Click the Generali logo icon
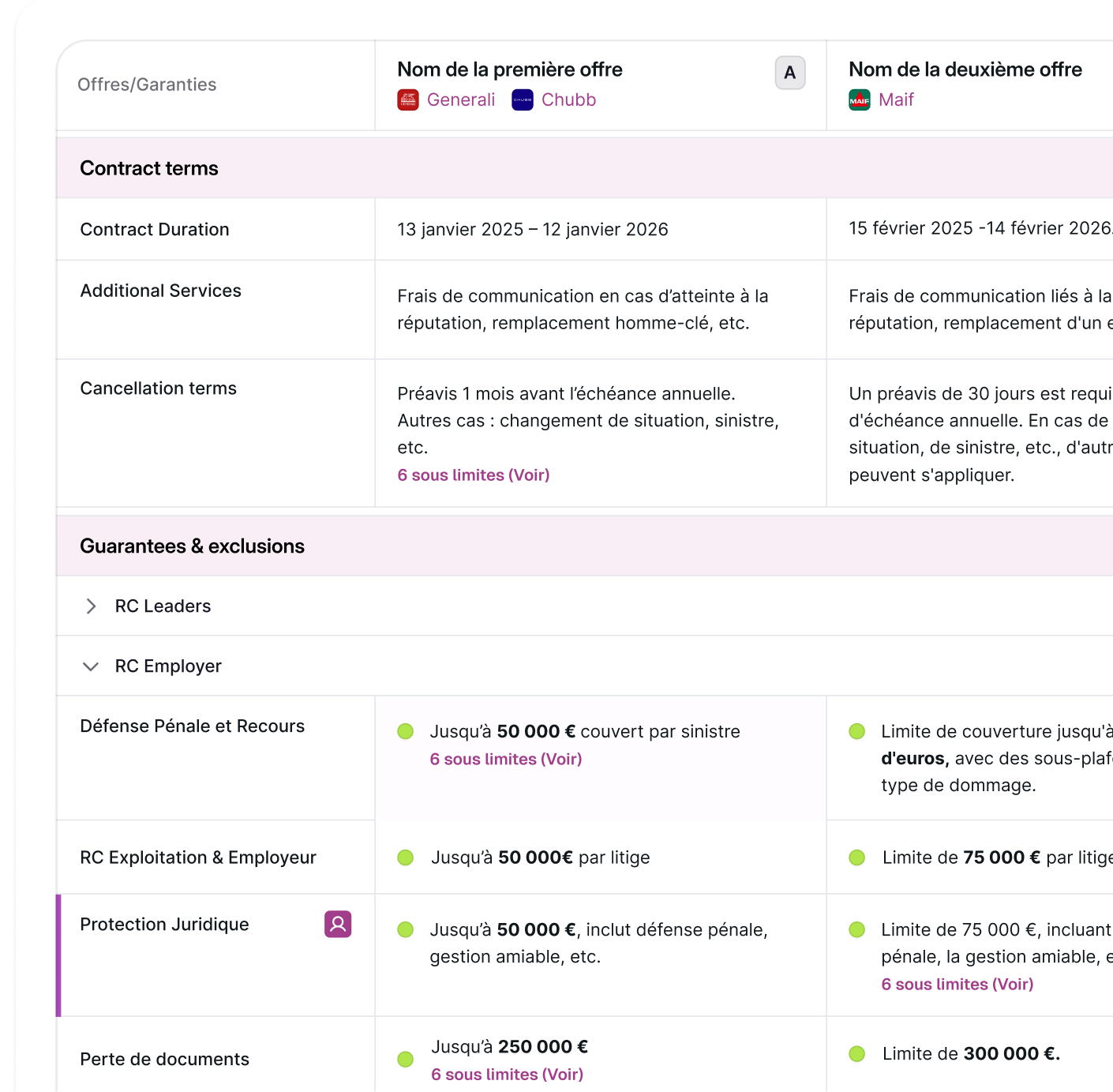Image resolution: width=1113 pixels, height=1092 pixels. pyautogui.click(x=408, y=100)
